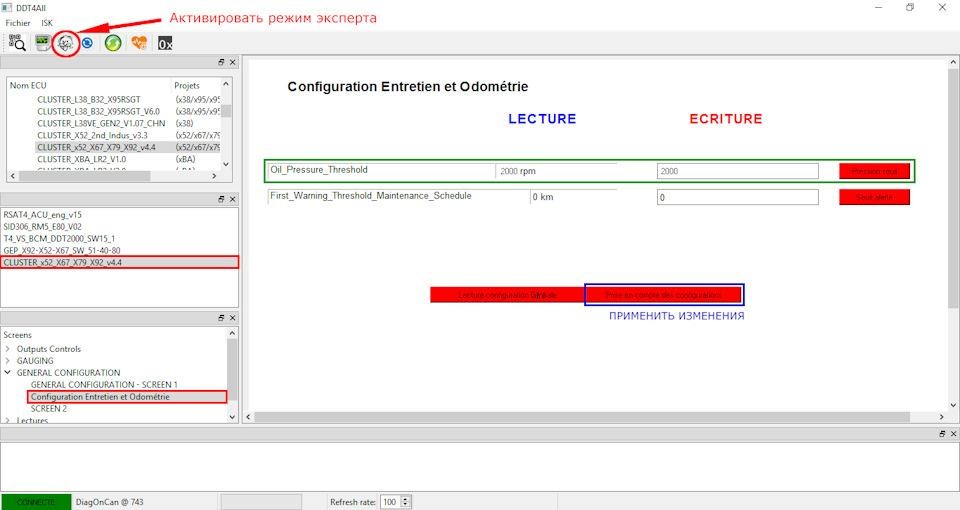The width and height of the screenshot is (960, 510).
Task: Select CLUSTER_L38VE_GEN2_V1.07_CHN row
Action: click(101, 123)
